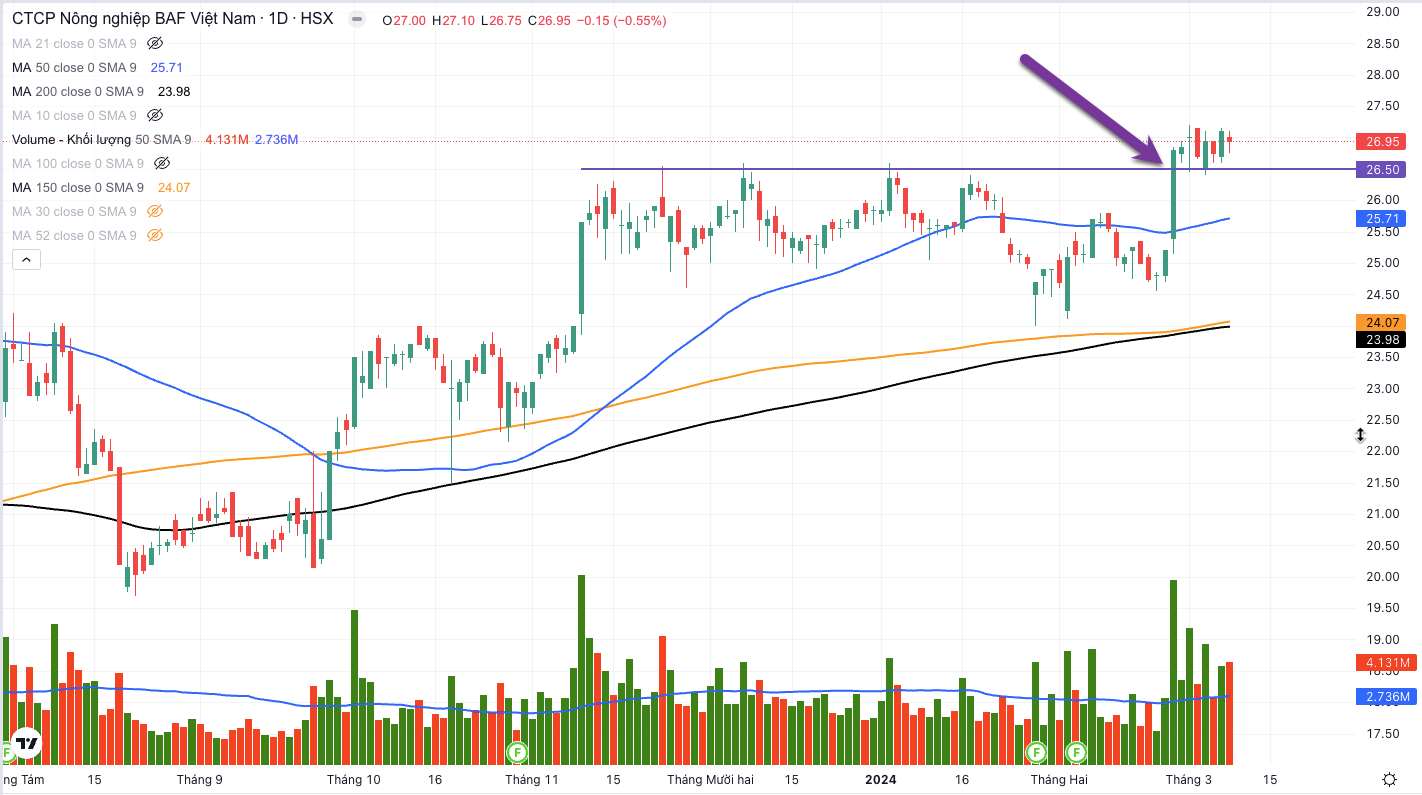Click the black 23.98 tag on price axis

click(x=1380, y=339)
